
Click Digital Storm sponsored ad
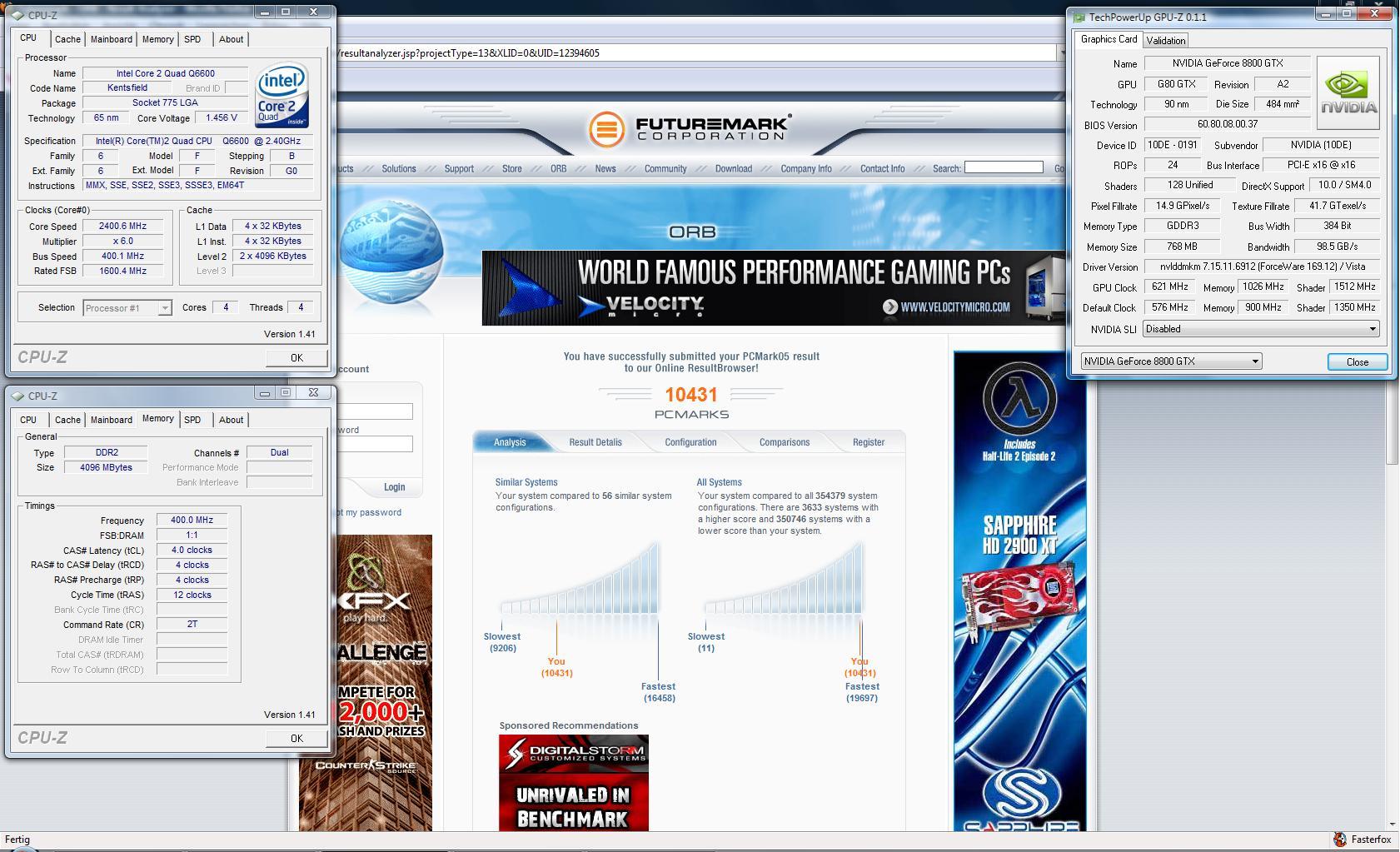pyautogui.click(x=574, y=783)
